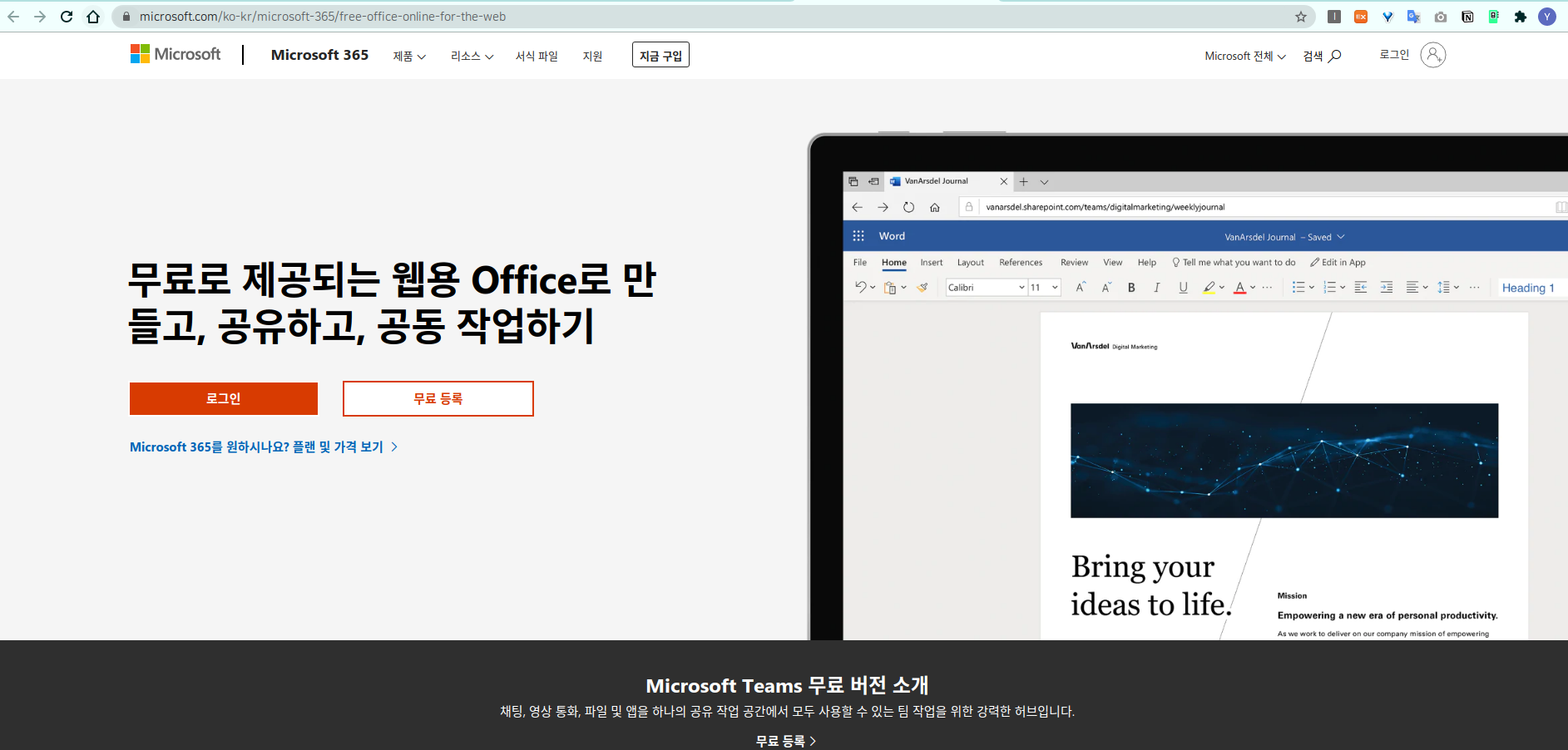This screenshot has width=1568, height=750.
Task: Expand the 리소스 dropdown menu
Action: pyautogui.click(x=472, y=56)
